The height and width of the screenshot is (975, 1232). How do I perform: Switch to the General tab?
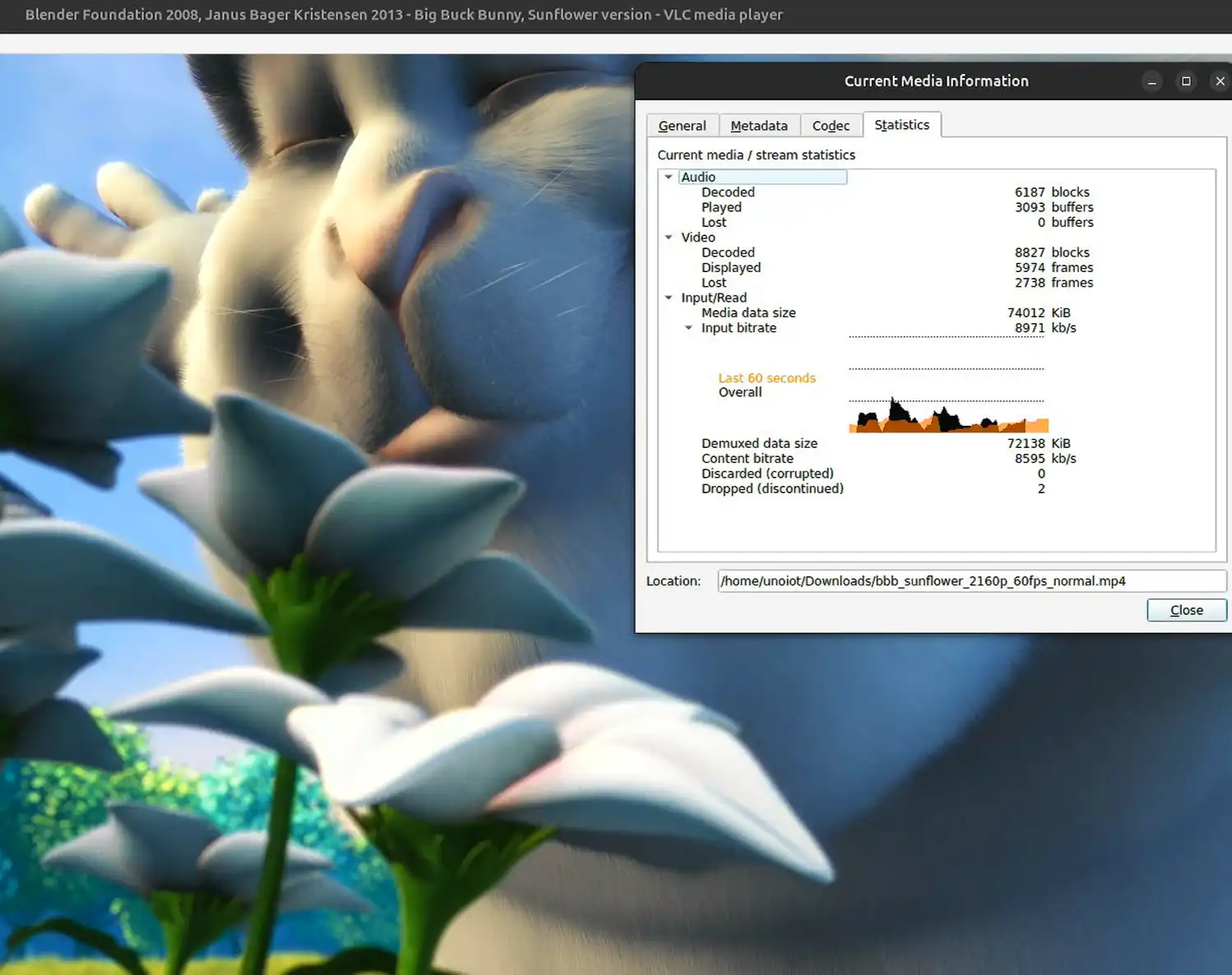(682, 126)
